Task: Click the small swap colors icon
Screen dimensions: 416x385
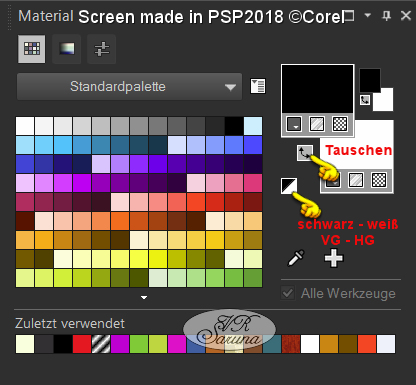Action: click(365, 100)
